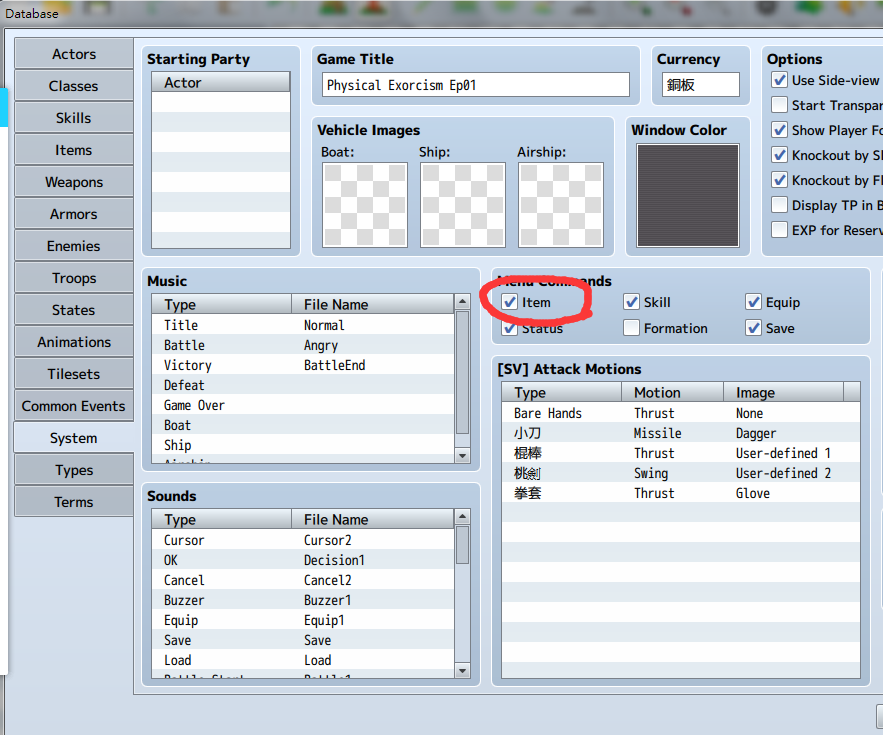883x735 pixels.
Task: Uncheck the Equip menu command
Action: pos(753,302)
